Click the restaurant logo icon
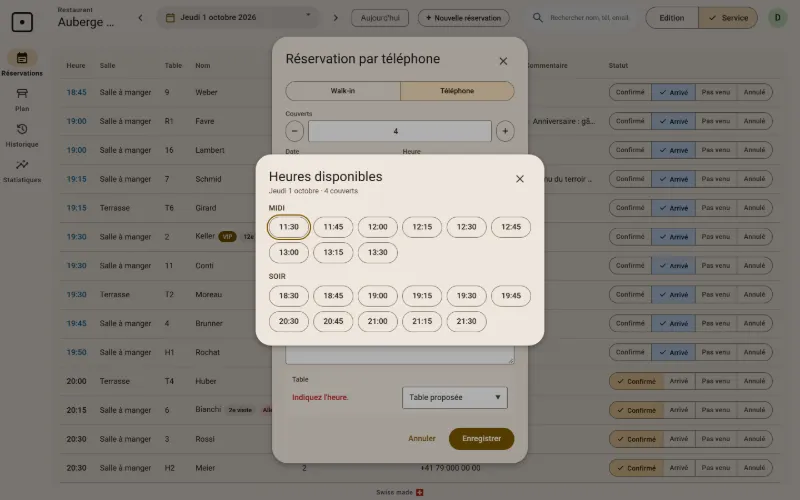Viewport: 800px width, 500px height. point(22,22)
